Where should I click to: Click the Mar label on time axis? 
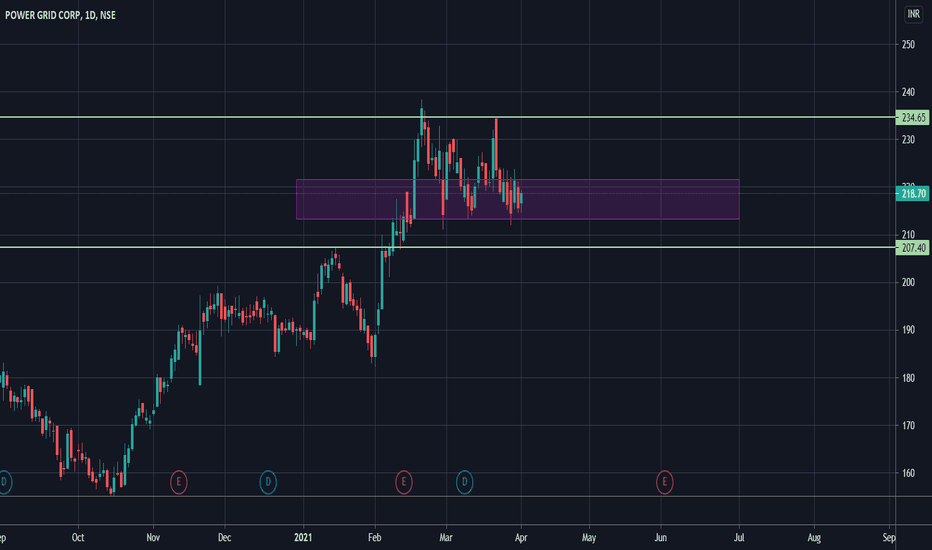pyautogui.click(x=446, y=538)
